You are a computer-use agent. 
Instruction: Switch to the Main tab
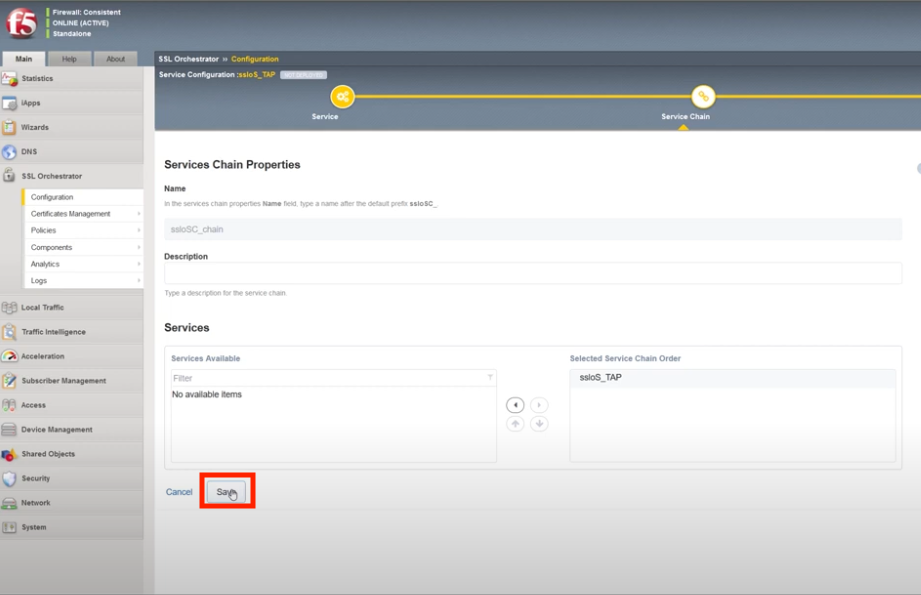coord(23,59)
